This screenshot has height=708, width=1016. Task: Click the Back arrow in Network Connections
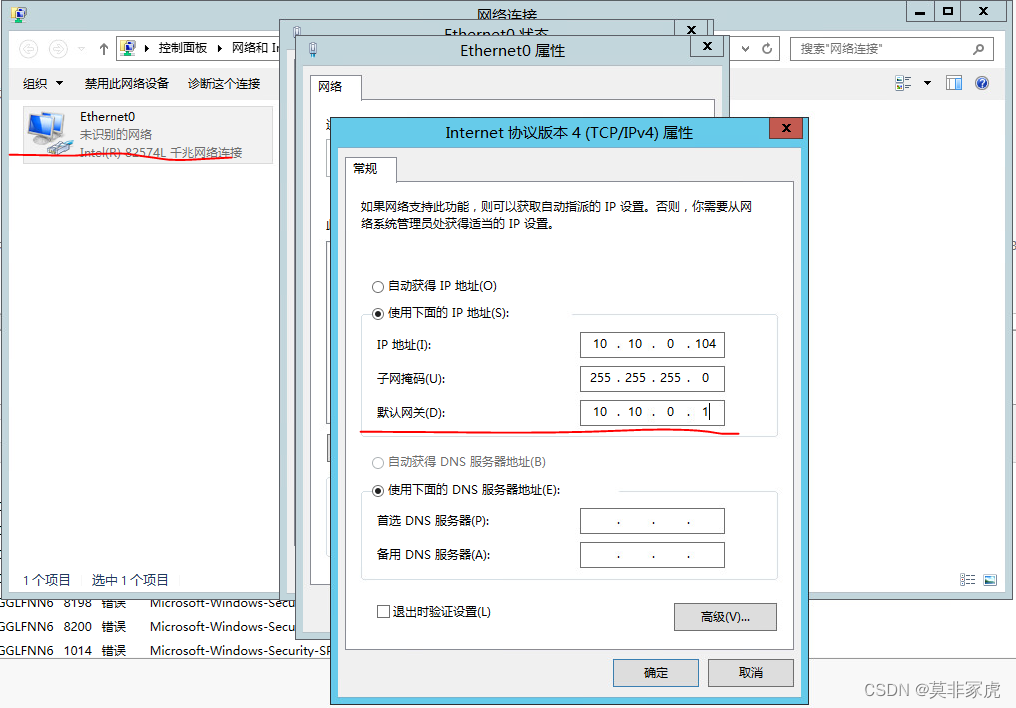tap(29, 49)
